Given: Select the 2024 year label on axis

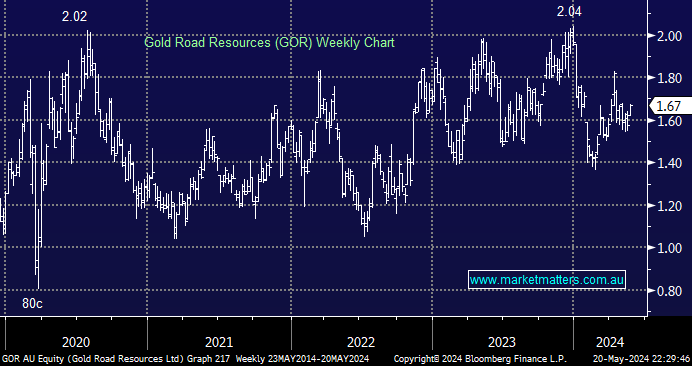Looking at the screenshot, I should tap(610, 342).
